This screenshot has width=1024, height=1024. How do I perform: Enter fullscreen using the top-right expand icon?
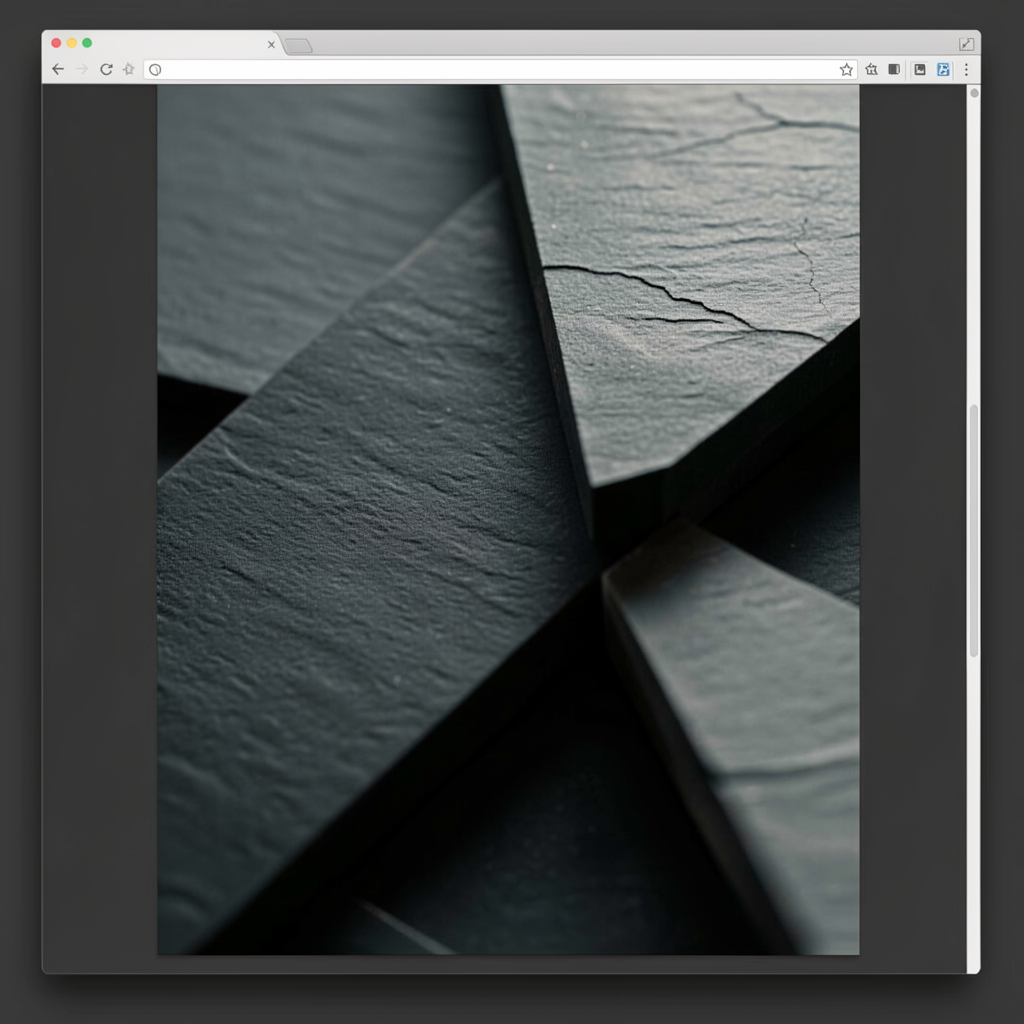tap(967, 44)
